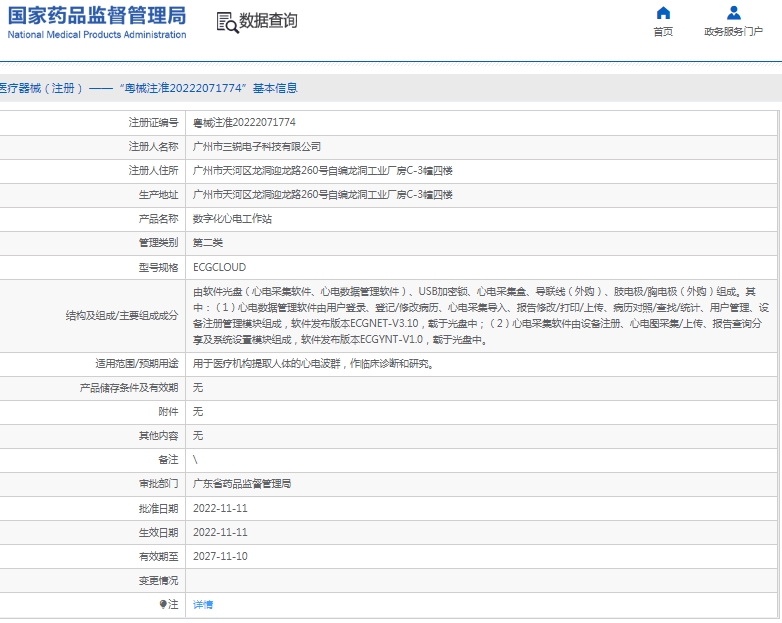Image resolution: width=782 pixels, height=623 pixels.
Task: Click the empty 变更情况 value cell
Action: pyautogui.click(x=482, y=581)
